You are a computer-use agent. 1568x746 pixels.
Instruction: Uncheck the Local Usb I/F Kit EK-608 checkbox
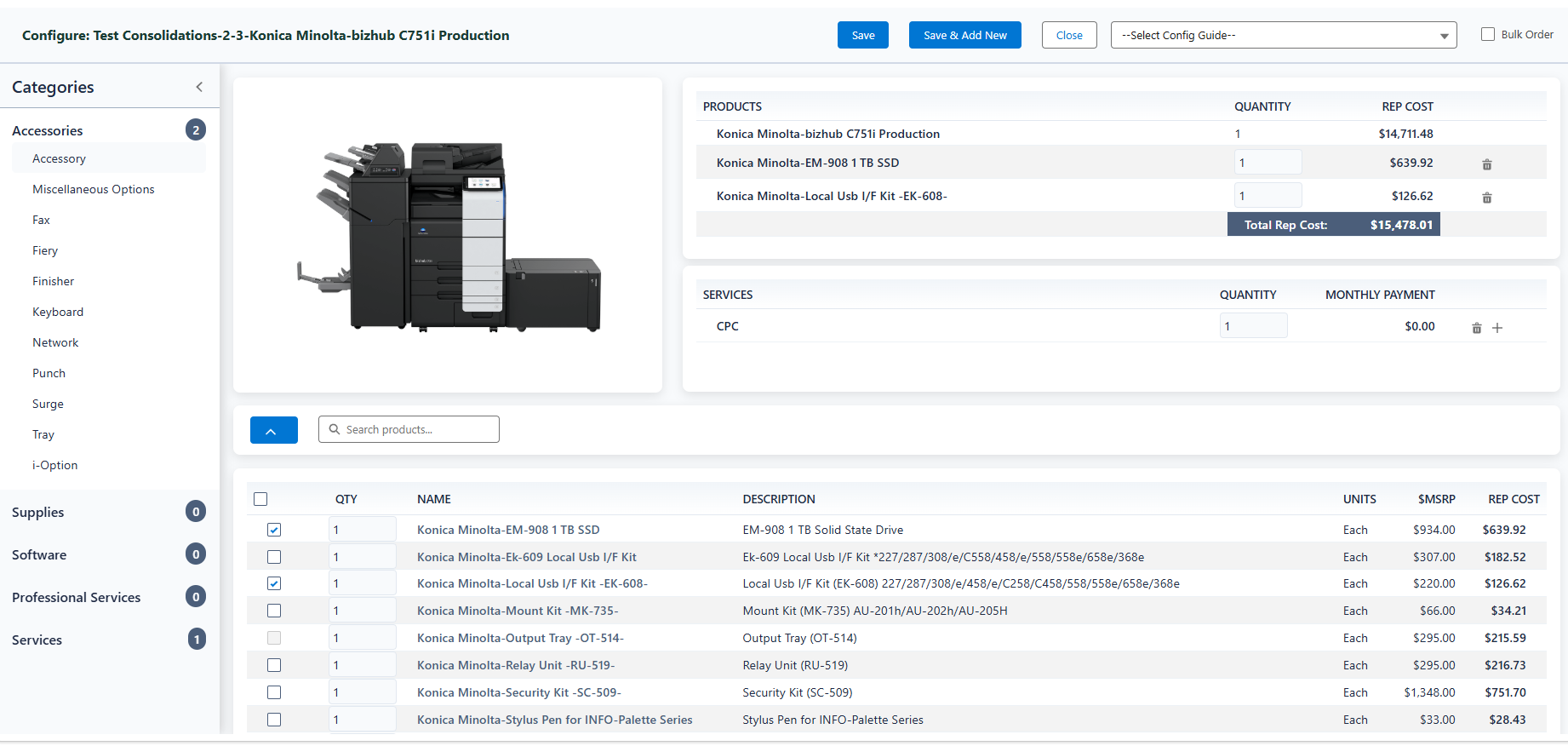[274, 583]
